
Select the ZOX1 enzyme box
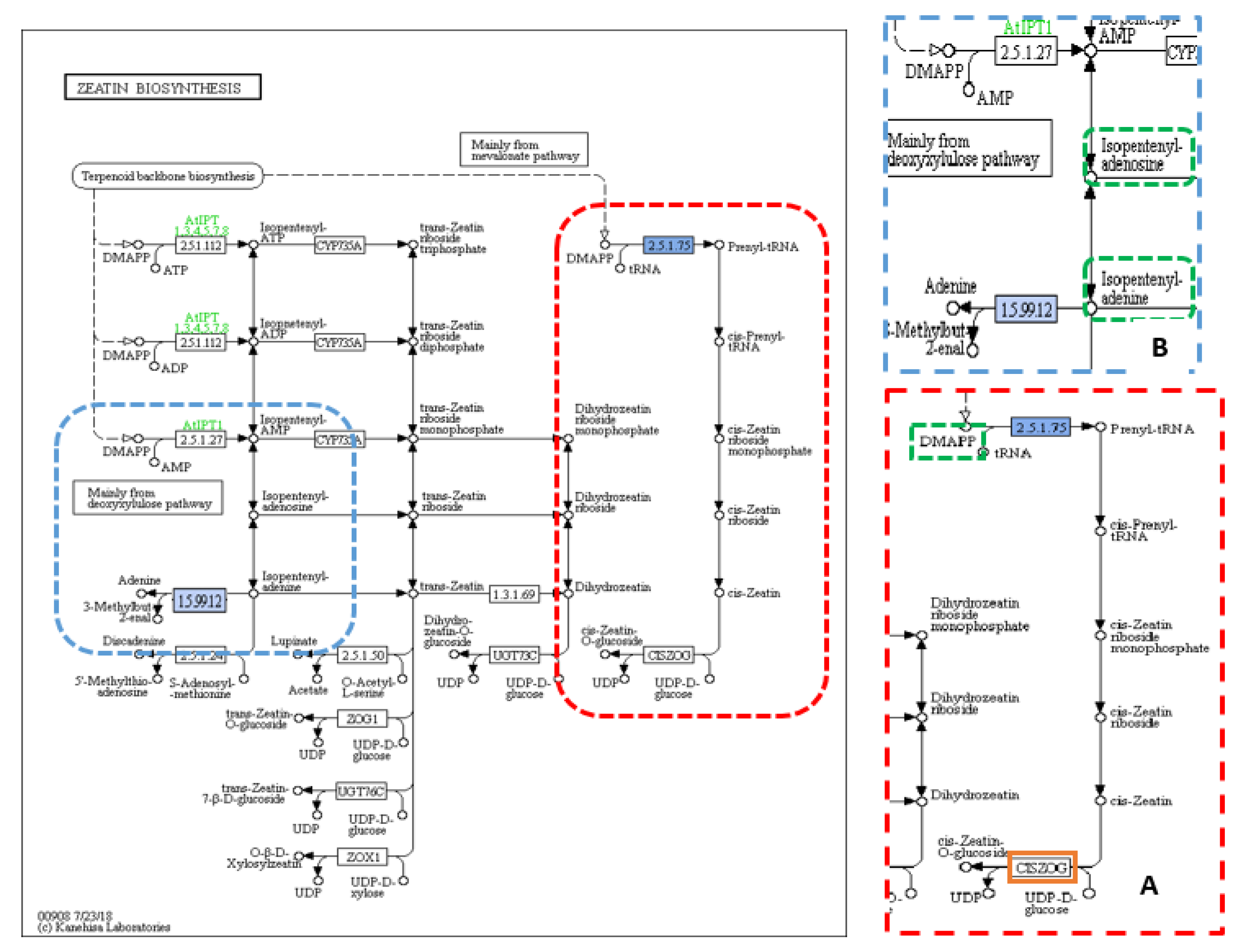[363, 857]
